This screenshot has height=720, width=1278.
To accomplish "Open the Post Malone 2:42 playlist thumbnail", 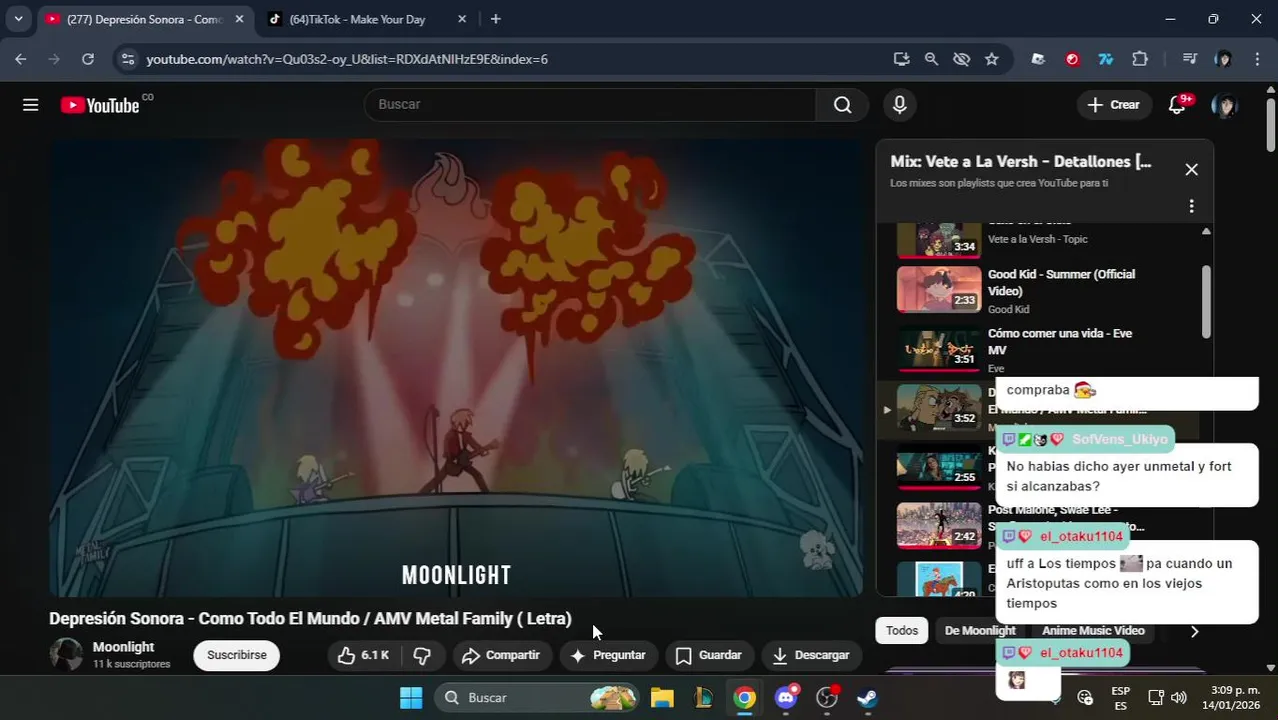I will [939, 526].
